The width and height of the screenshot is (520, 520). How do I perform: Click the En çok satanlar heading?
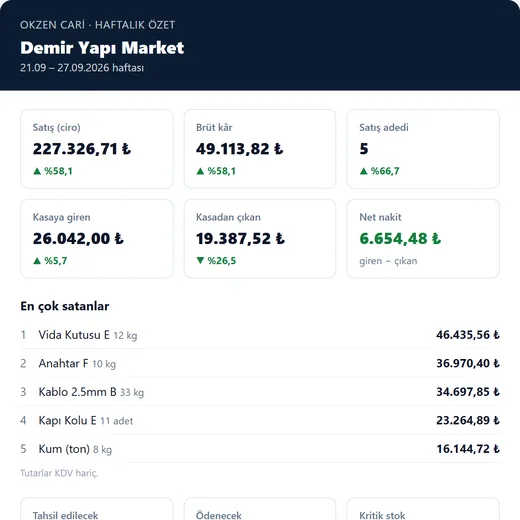pyautogui.click(x=65, y=306)
